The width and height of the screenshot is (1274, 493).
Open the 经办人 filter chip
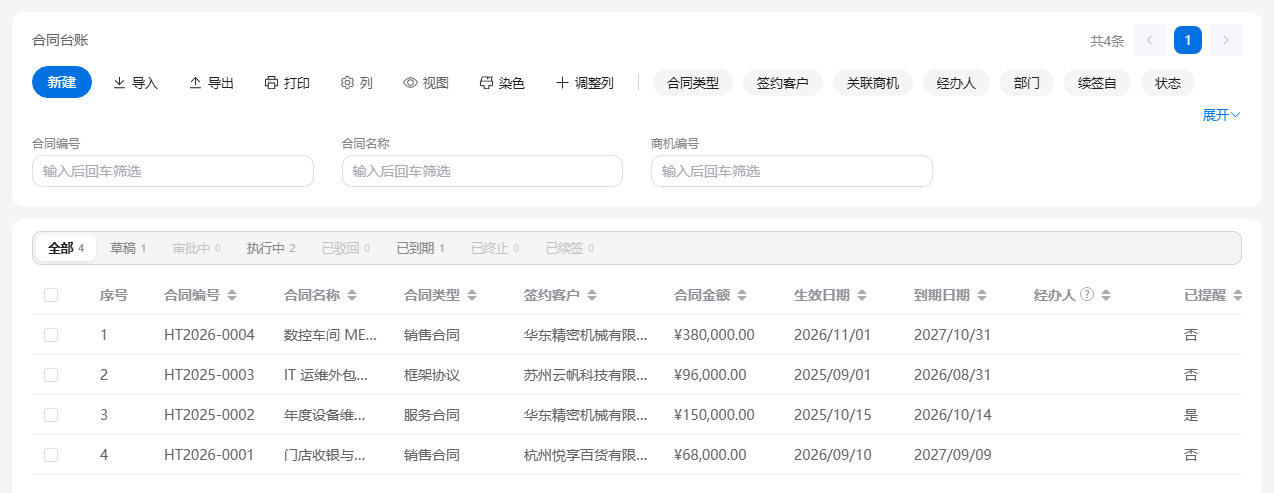956,83
